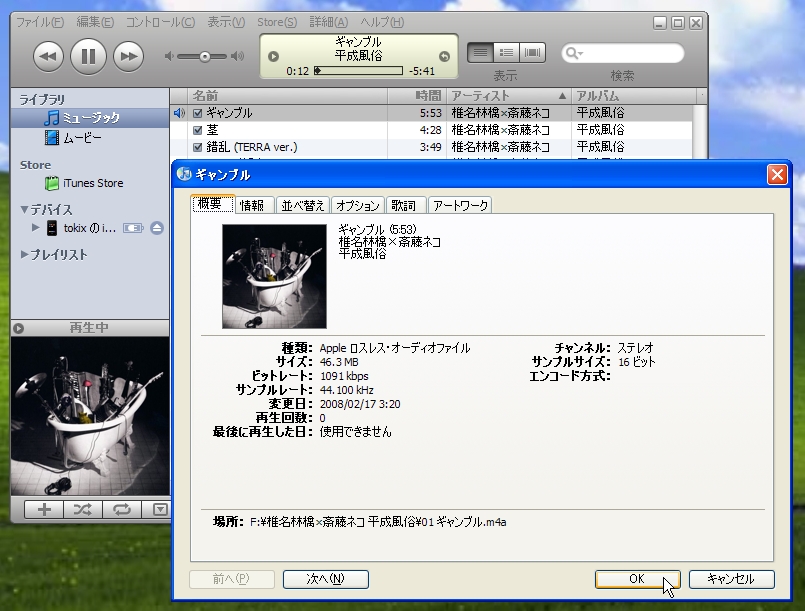Switch to the 概要 tab
This screenshot has width=805, height=611.
(x=213, y=203)
